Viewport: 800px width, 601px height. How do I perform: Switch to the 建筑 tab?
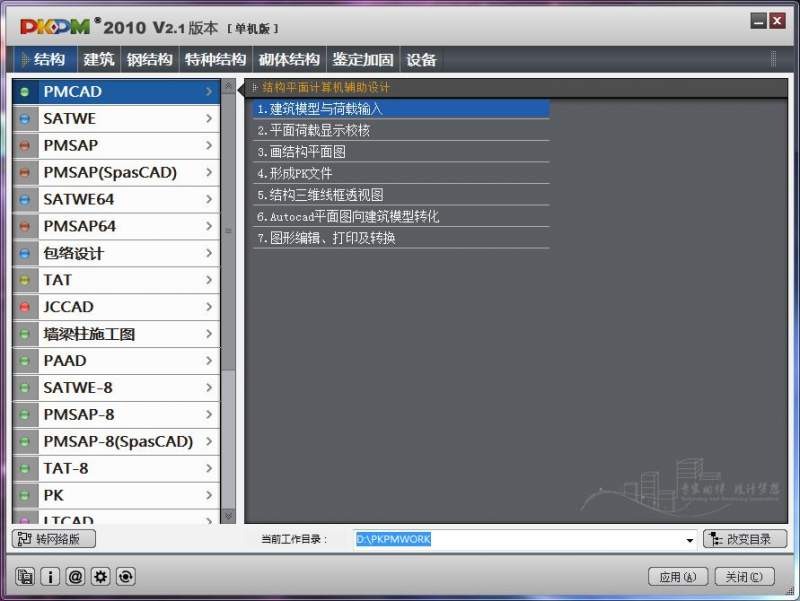click(x=98, y=59)
